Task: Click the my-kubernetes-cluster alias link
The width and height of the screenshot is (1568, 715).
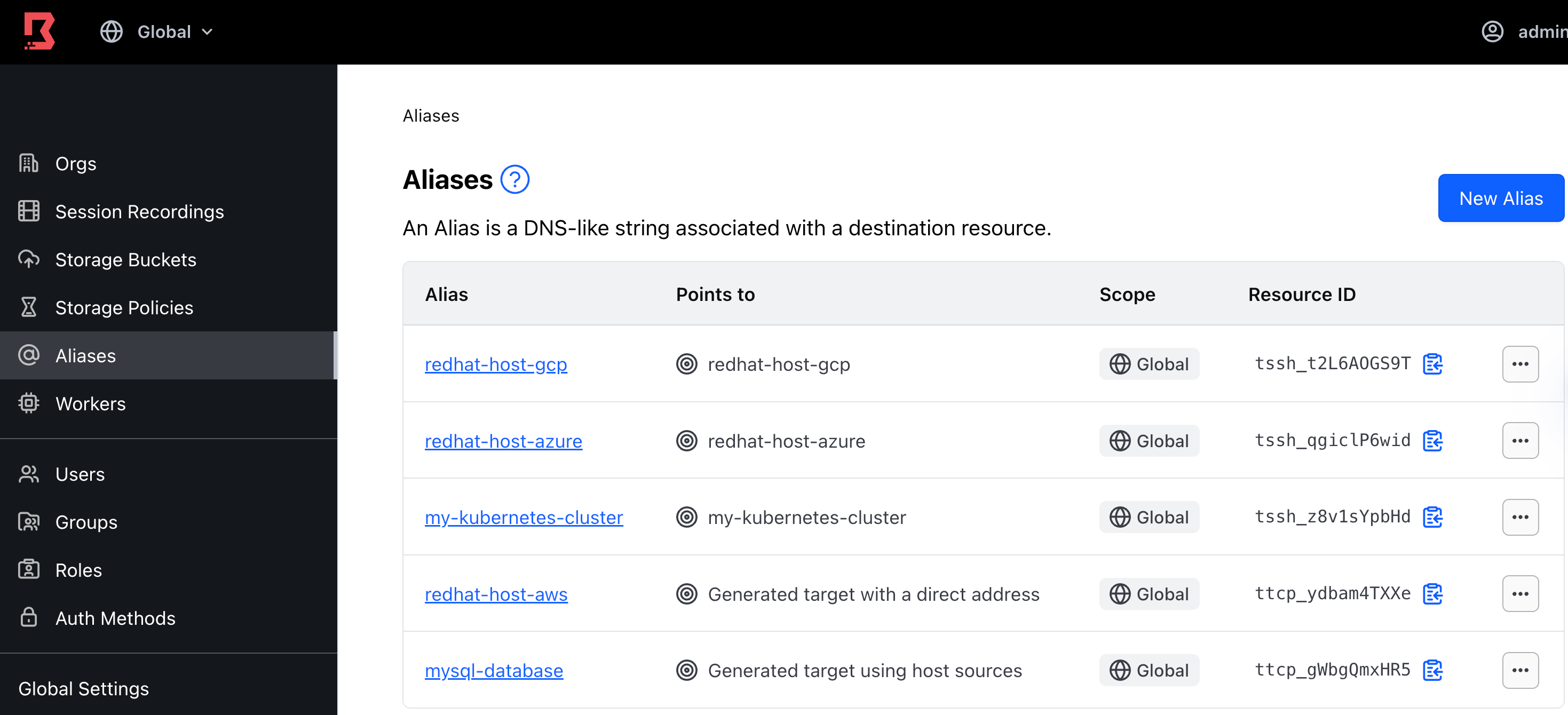Action: 524,517
